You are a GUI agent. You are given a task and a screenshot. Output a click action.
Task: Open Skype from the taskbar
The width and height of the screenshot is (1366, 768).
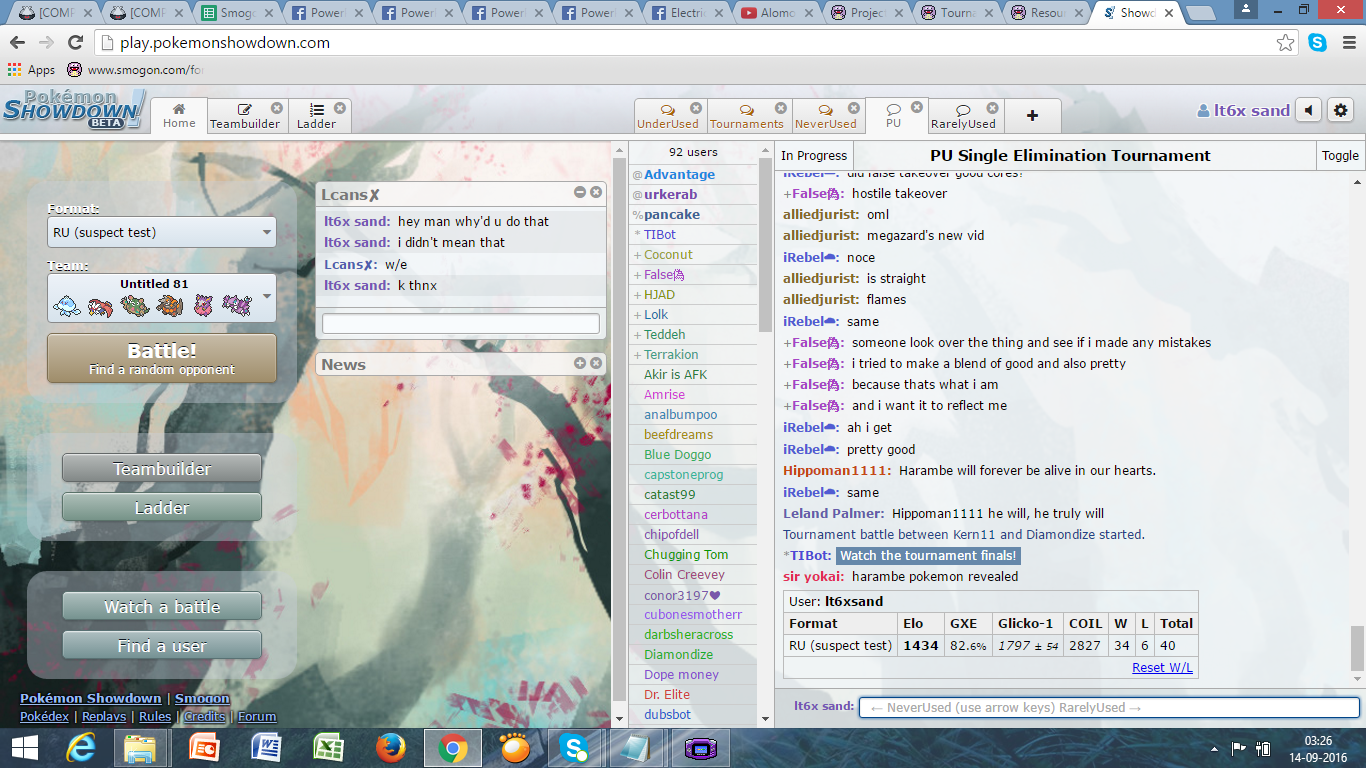[x=575, y=748]
